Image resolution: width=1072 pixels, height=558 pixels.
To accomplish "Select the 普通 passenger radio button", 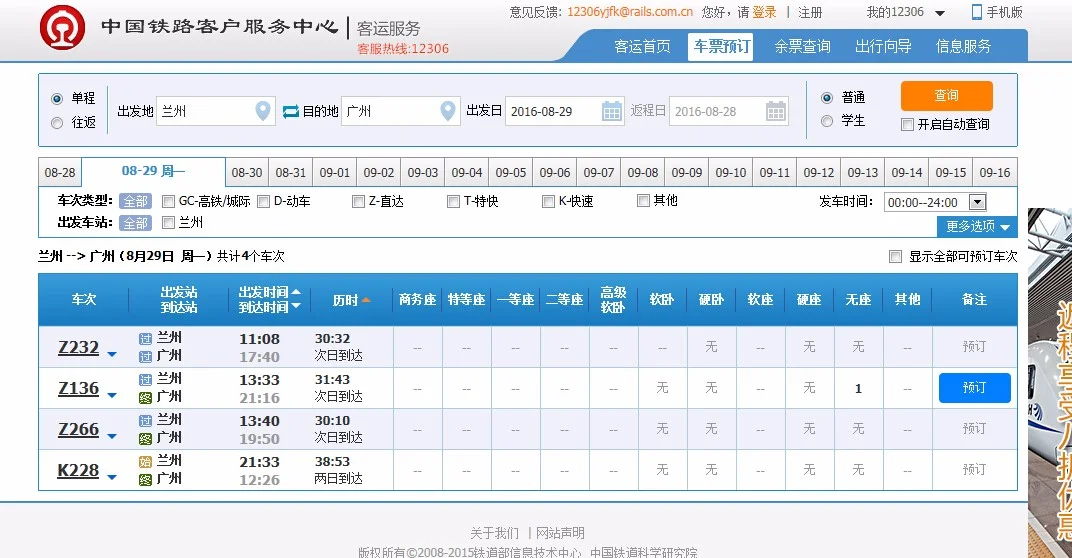I will point(827,98).
